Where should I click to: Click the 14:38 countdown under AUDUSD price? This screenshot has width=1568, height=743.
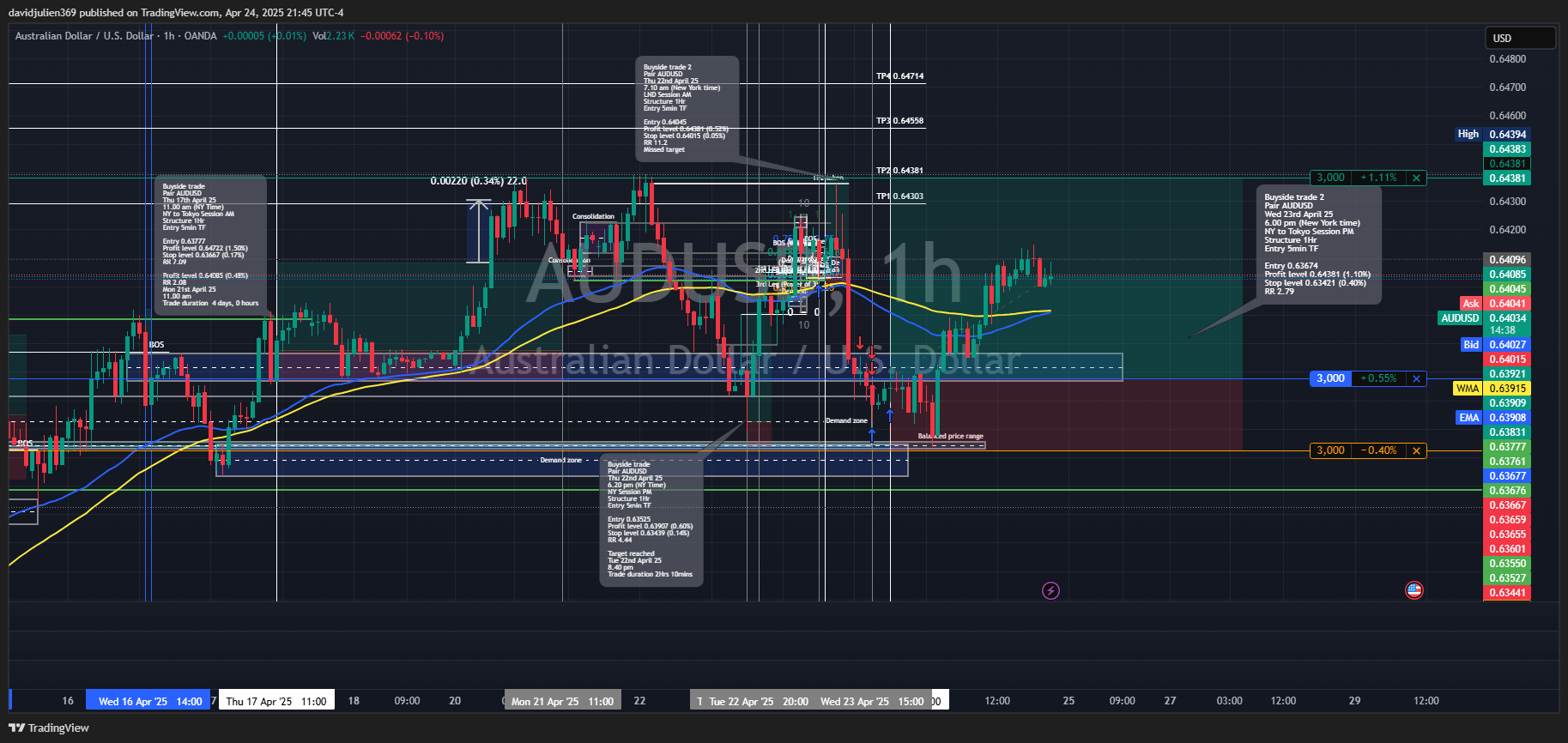click(1503, 330)
